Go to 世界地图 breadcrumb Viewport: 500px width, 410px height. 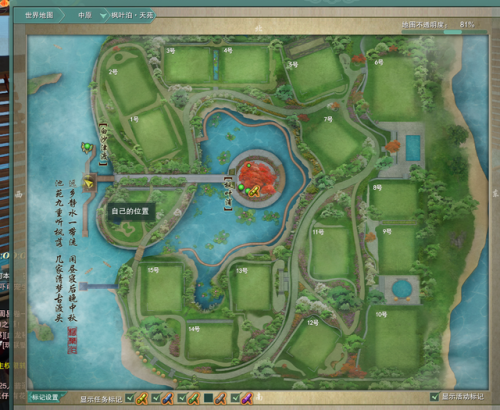pos(39,15)
